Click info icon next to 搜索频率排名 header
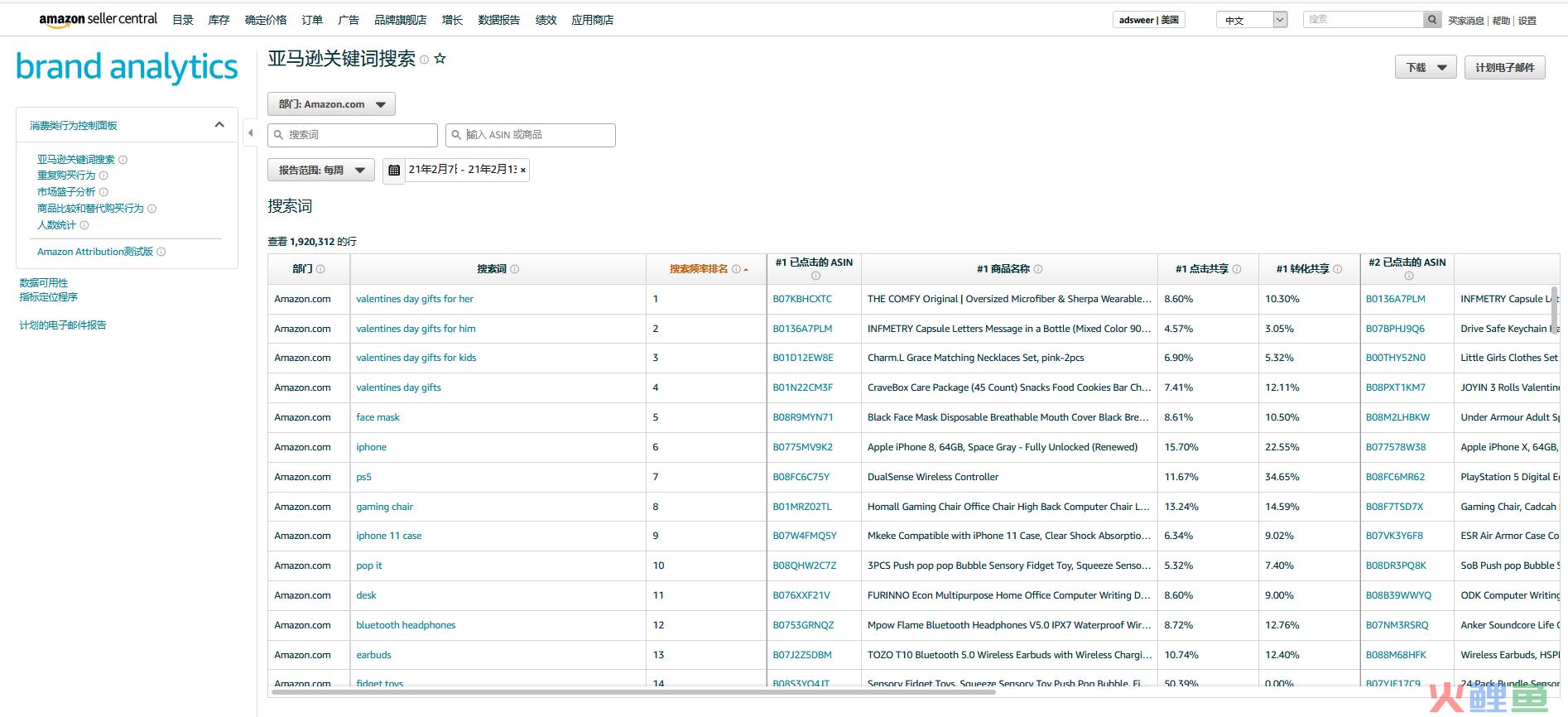Image resolution: width=1568 pixels, height=717 pixels. coord(736,269)
